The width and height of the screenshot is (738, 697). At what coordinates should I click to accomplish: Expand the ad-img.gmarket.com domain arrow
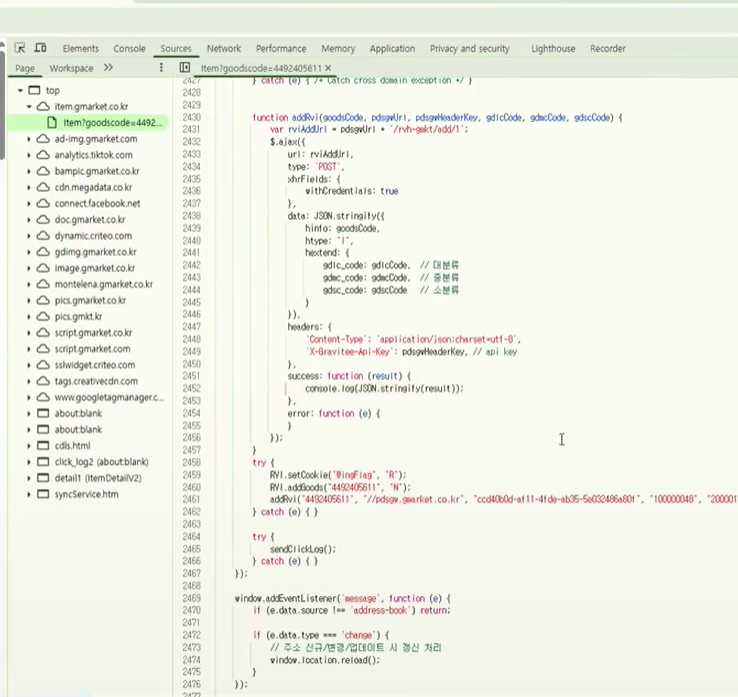pos(29,139)
